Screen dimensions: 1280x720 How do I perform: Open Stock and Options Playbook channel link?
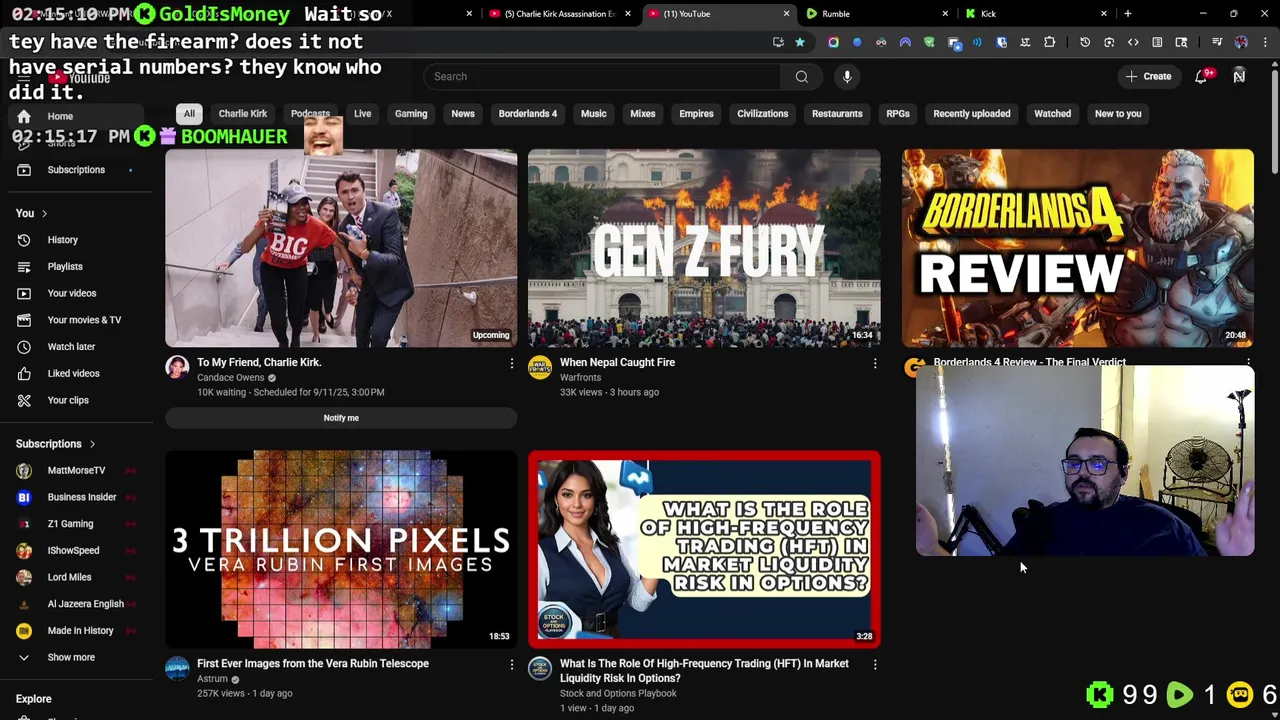(x=618, y=694)
